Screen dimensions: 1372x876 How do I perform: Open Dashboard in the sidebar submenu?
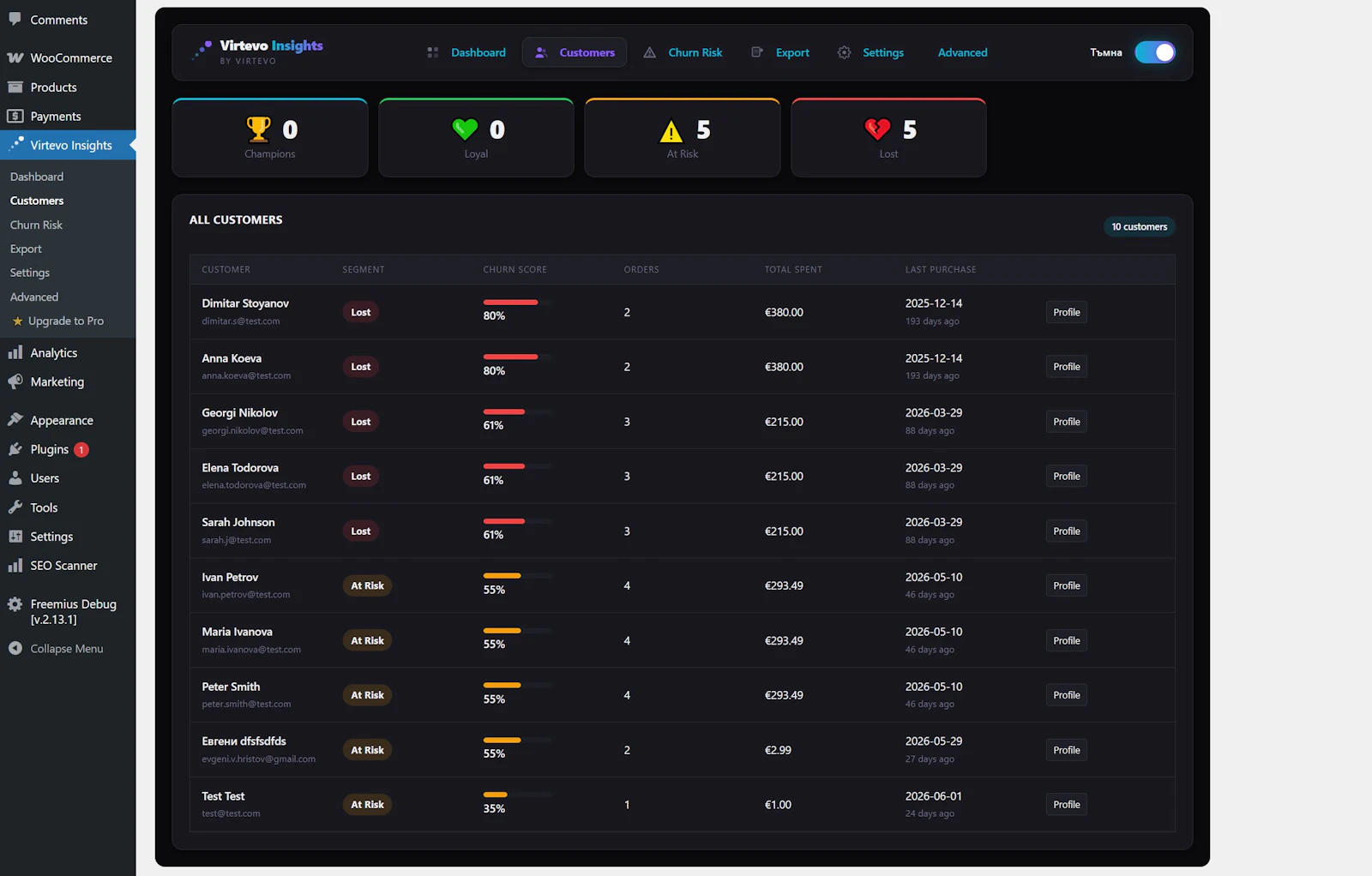[37, 177]
